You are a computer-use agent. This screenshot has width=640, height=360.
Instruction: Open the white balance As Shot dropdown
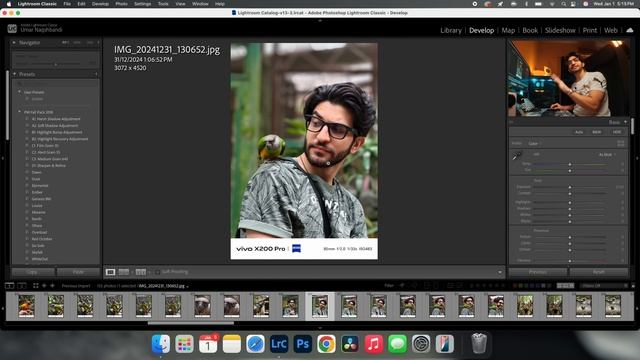pyautogui.click(x=607, y=155)
